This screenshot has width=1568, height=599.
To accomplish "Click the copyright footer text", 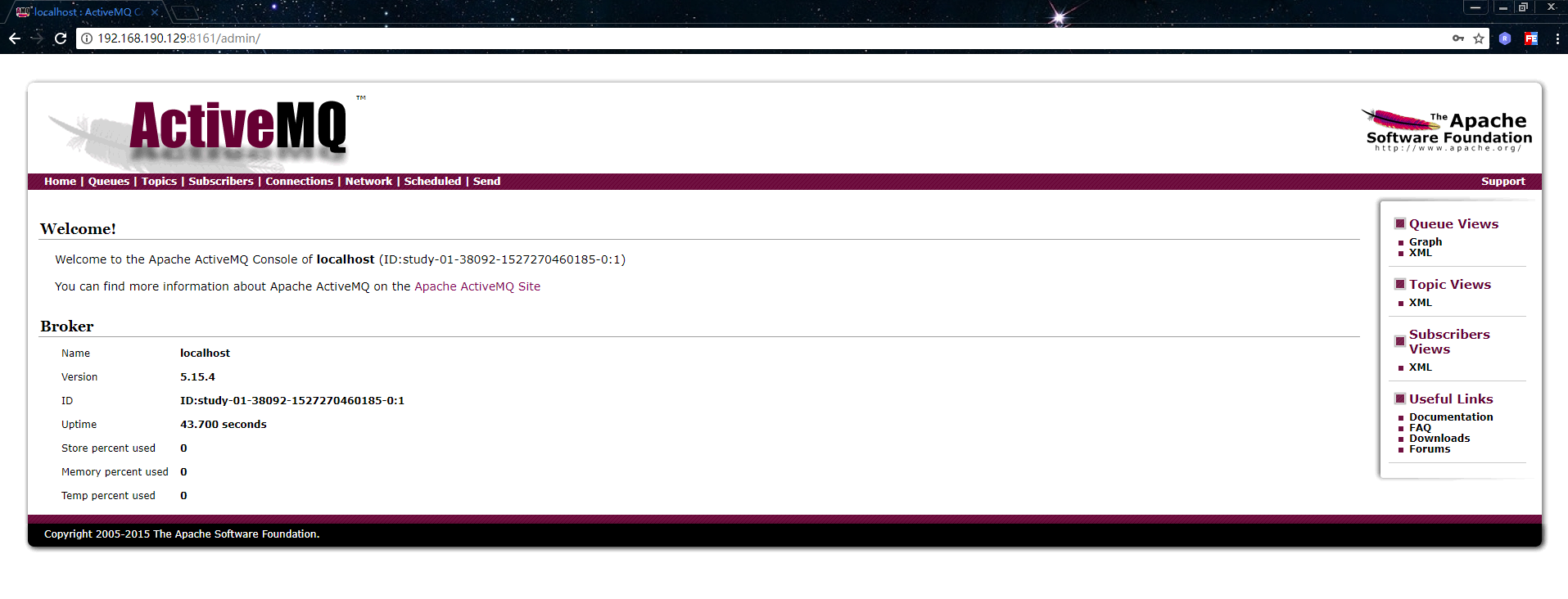I will [x=182, y=534].
